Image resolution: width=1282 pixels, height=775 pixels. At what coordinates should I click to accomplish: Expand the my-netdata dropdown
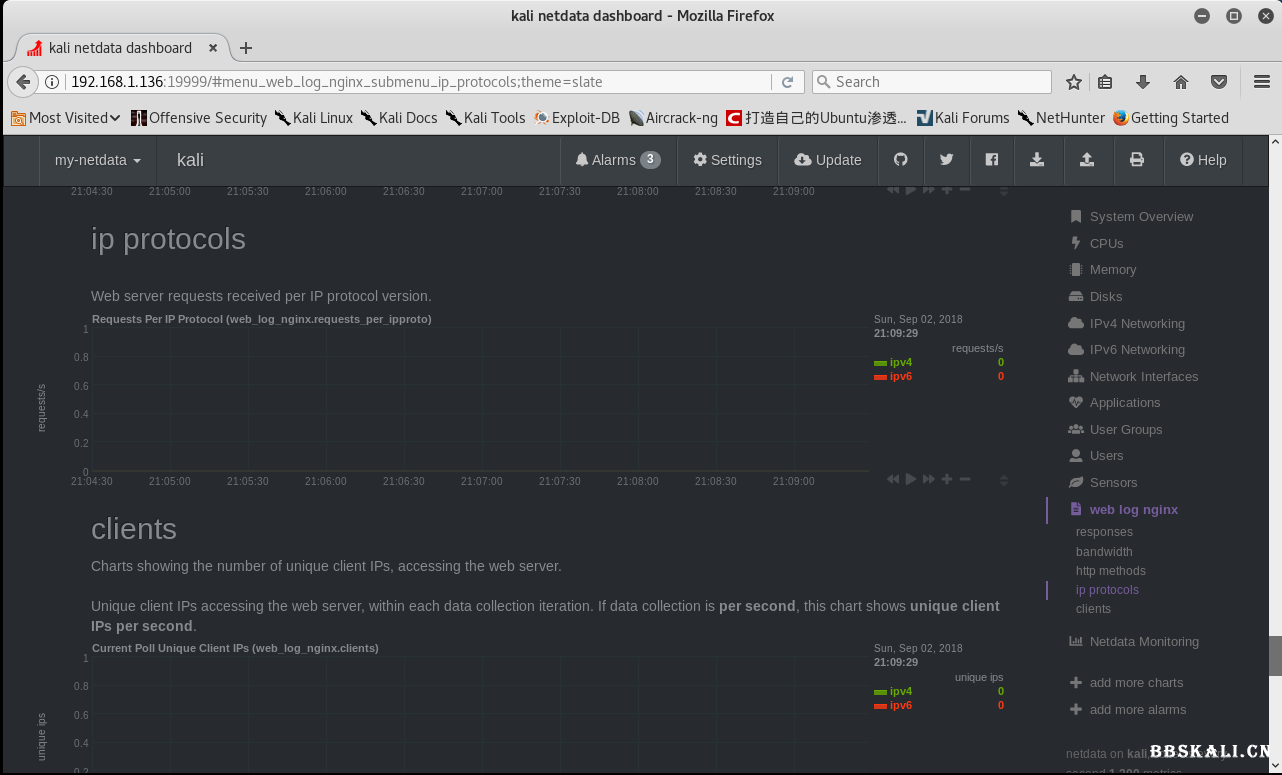(97, 160)
